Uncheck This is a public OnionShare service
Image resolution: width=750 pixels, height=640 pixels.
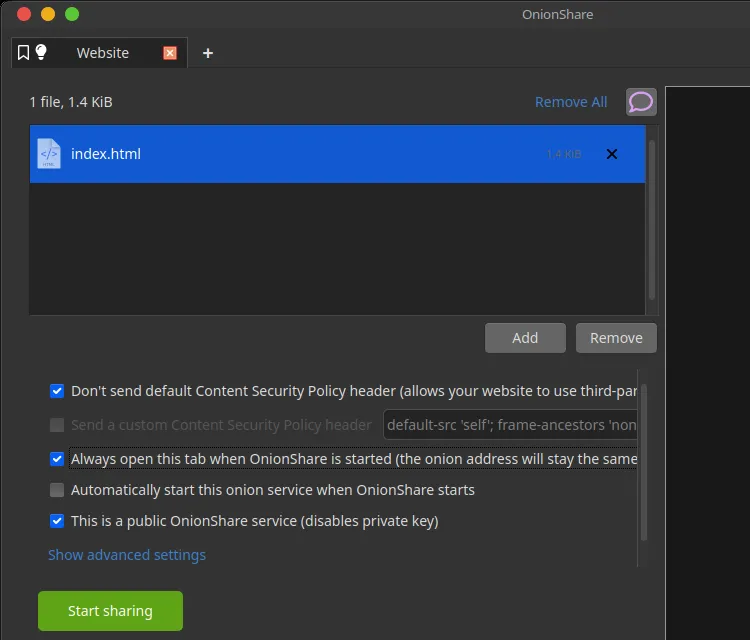(x=57, y=521)
